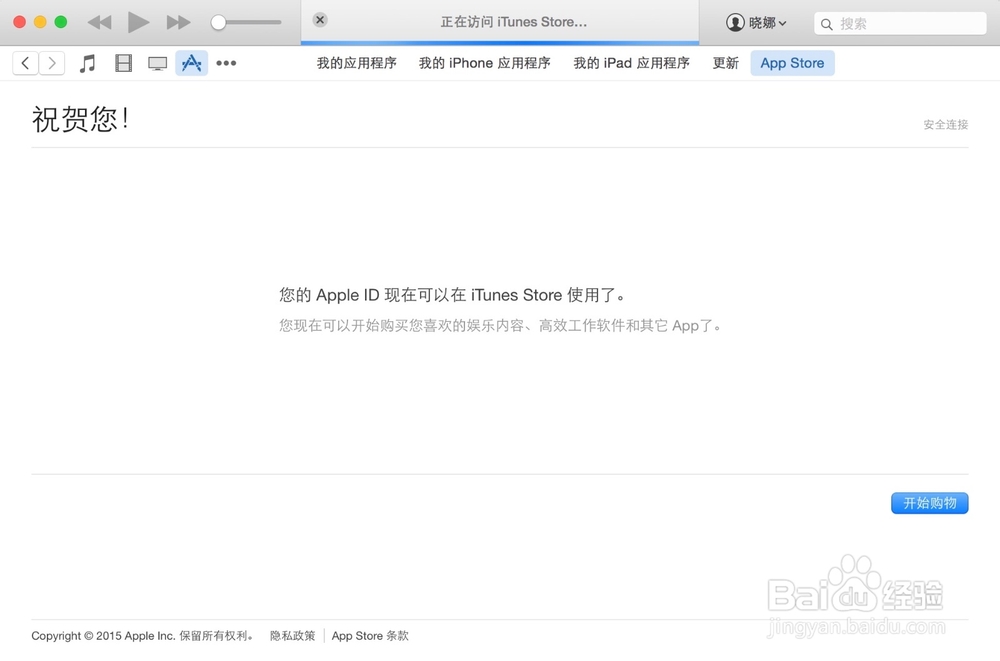The width and height of the screenshot is (1000, 661).
Task: Open the TV Shows section icon
Action: (x=157, y=62)
